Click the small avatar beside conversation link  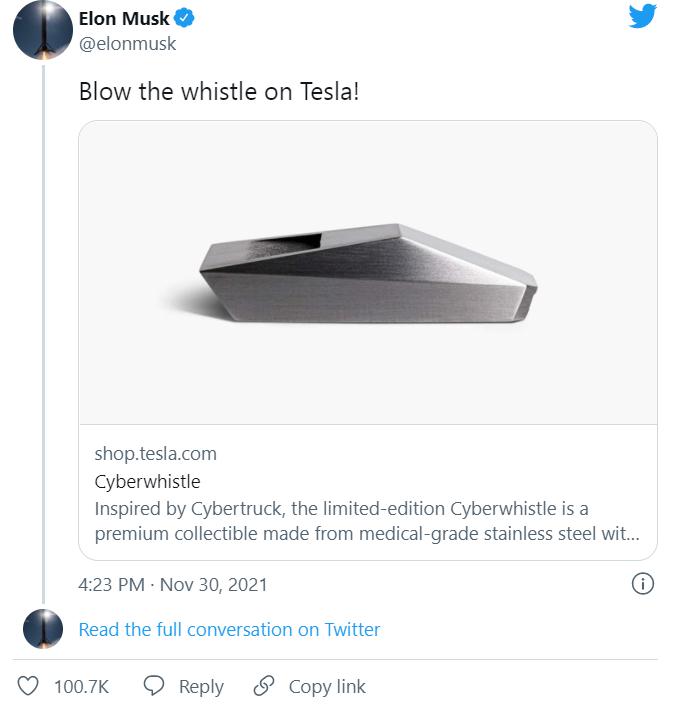[43, 629]
